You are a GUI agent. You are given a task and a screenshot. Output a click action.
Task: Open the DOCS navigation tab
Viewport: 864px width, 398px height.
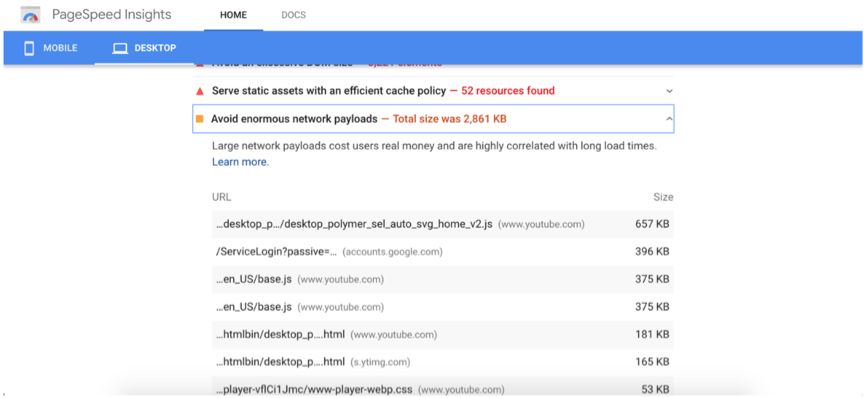(x=293, y=15)
